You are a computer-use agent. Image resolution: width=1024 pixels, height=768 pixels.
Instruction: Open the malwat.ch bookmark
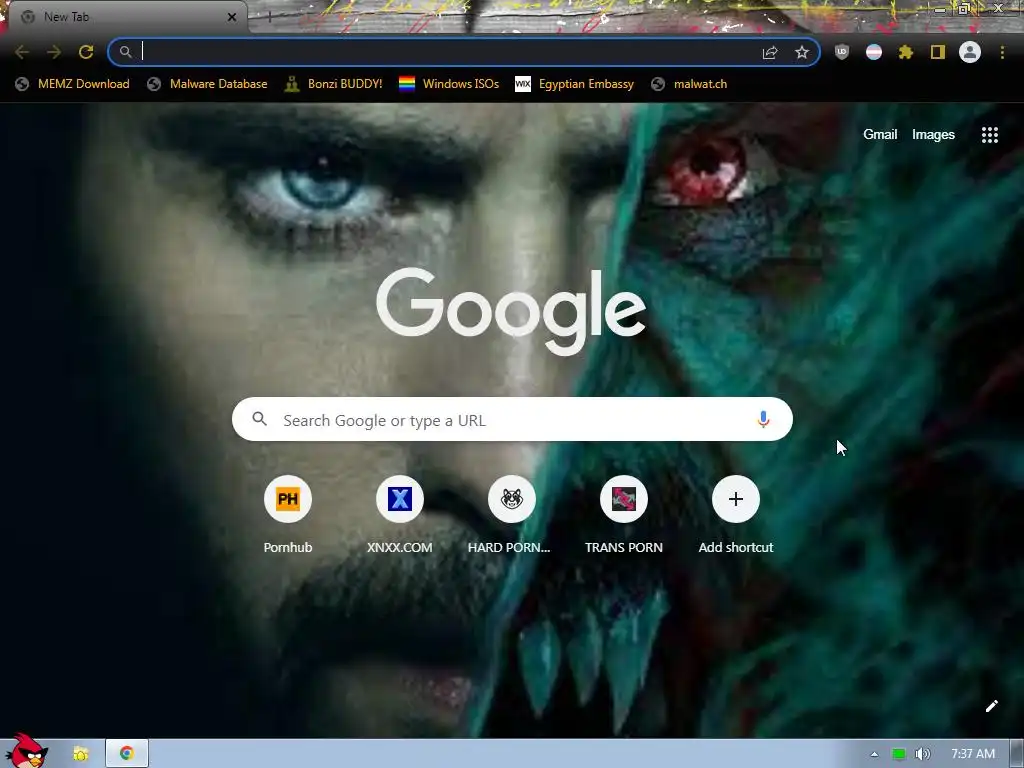coord(689,84)
